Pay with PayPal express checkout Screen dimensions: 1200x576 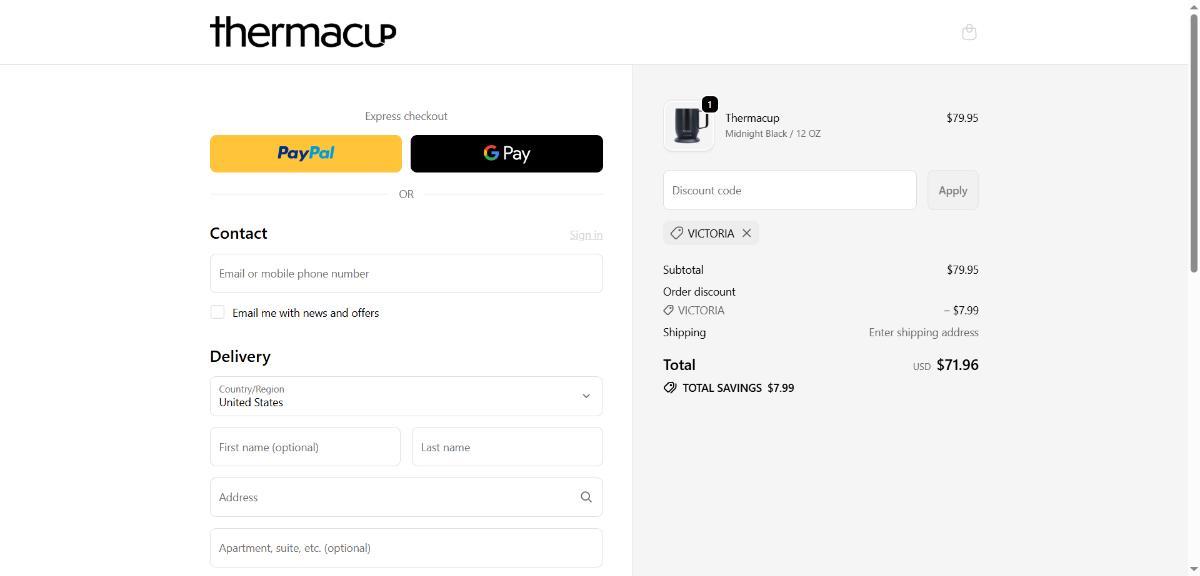[x=305, y=154]
